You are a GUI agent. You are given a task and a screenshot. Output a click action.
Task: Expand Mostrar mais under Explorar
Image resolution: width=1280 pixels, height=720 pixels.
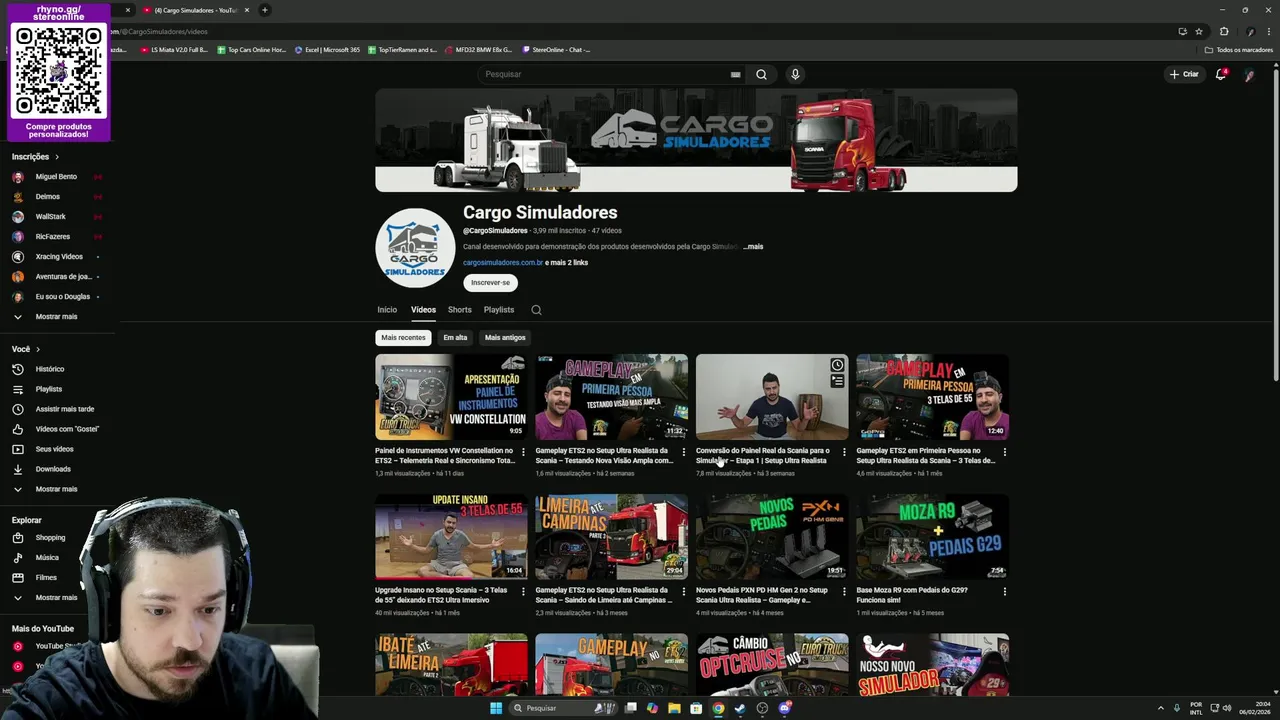point(55,597)
